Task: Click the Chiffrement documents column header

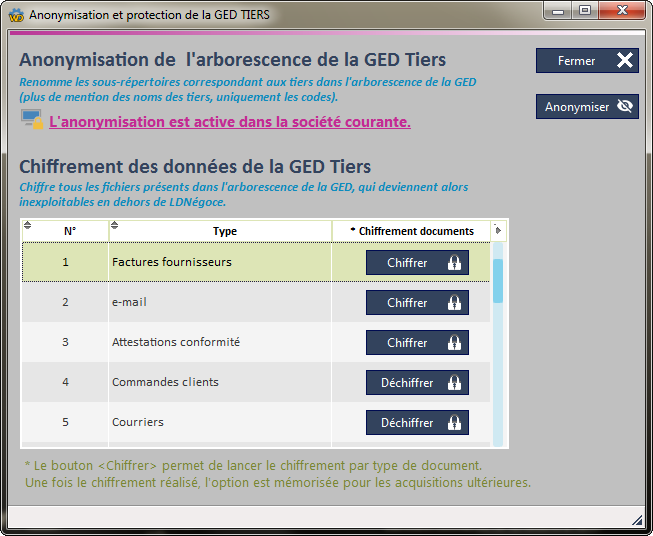Action: 412,231
